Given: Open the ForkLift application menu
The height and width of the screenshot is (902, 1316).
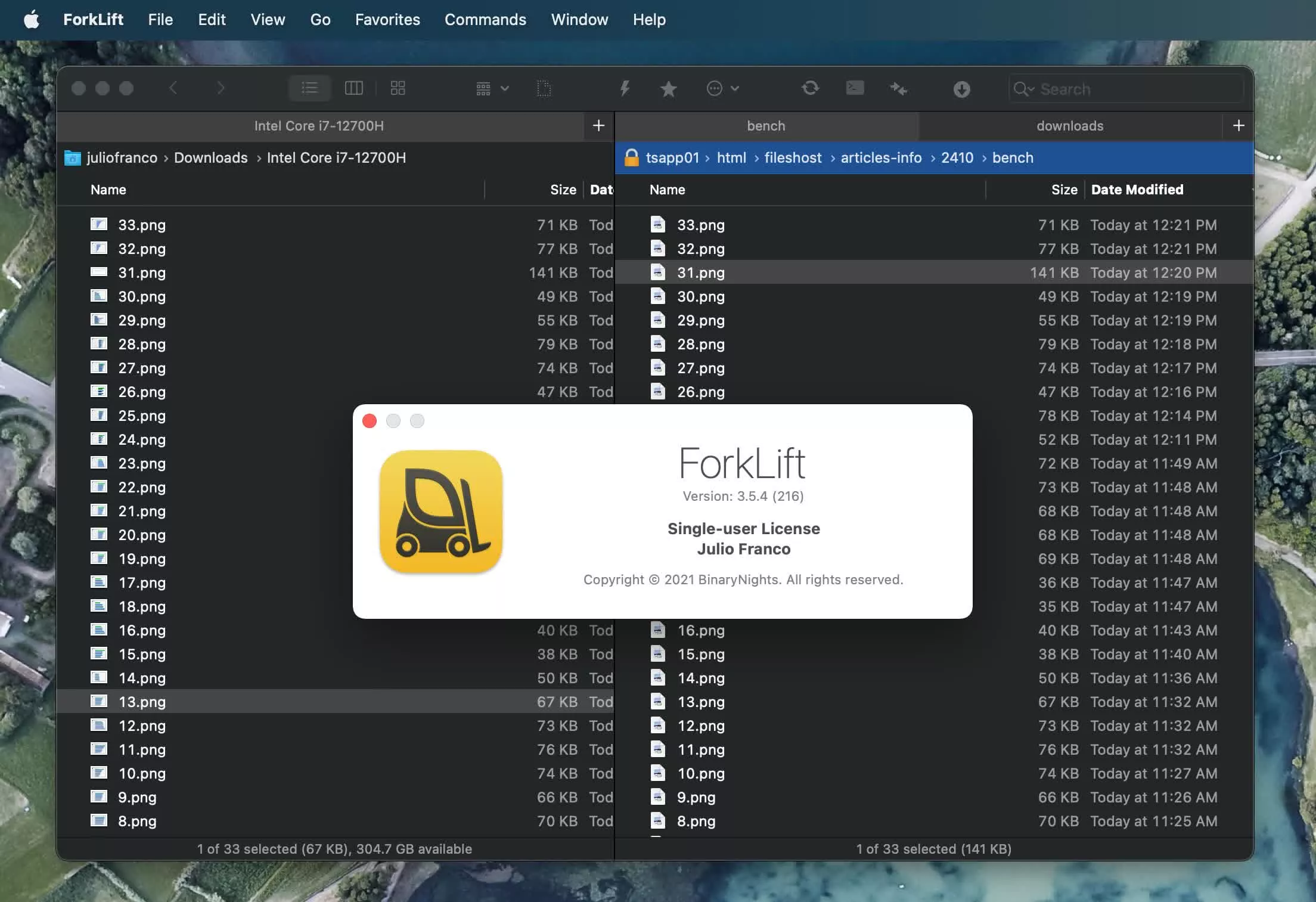Looking at the screenshot, I should tap(93, 20).
